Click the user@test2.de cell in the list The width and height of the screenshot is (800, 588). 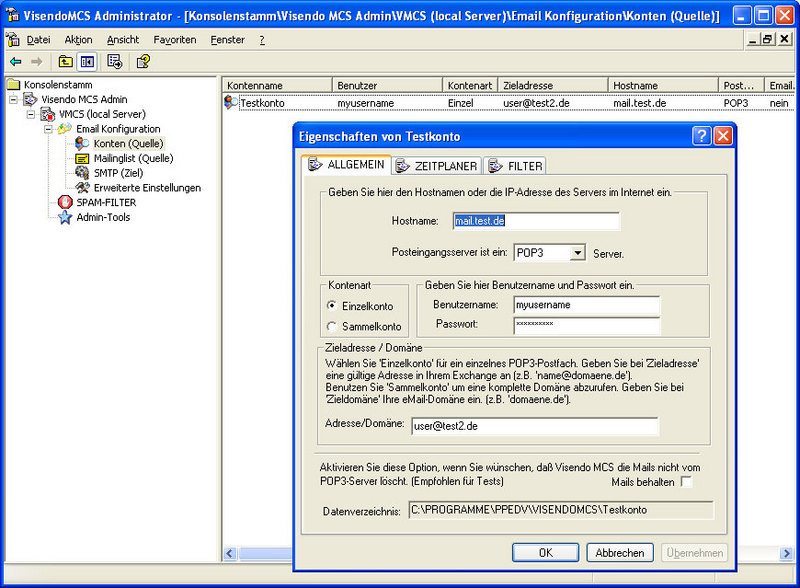tap(536, 103)
